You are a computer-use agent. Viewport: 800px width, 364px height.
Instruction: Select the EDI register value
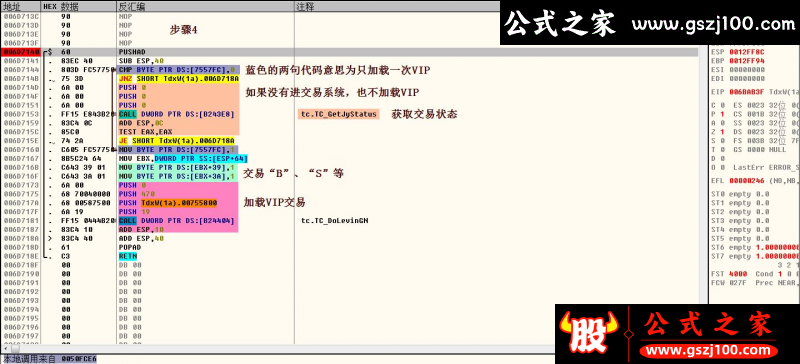746,78
